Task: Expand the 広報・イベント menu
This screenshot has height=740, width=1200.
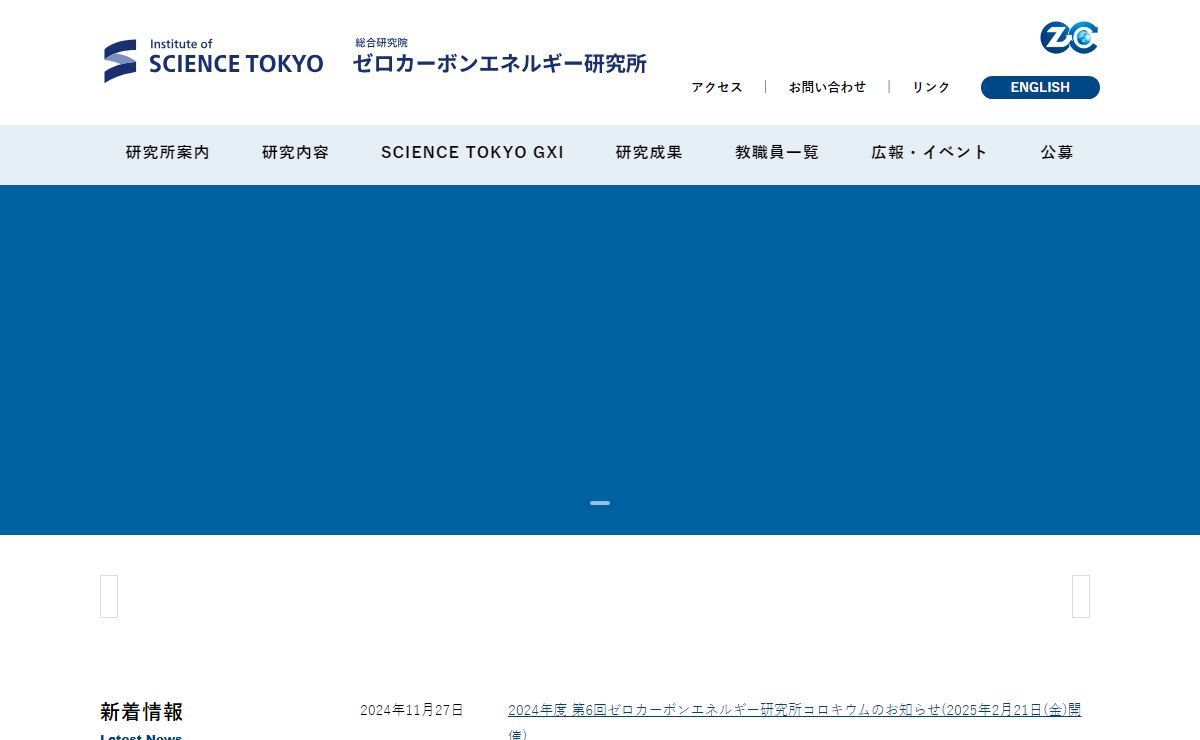Action: point(929,152)
